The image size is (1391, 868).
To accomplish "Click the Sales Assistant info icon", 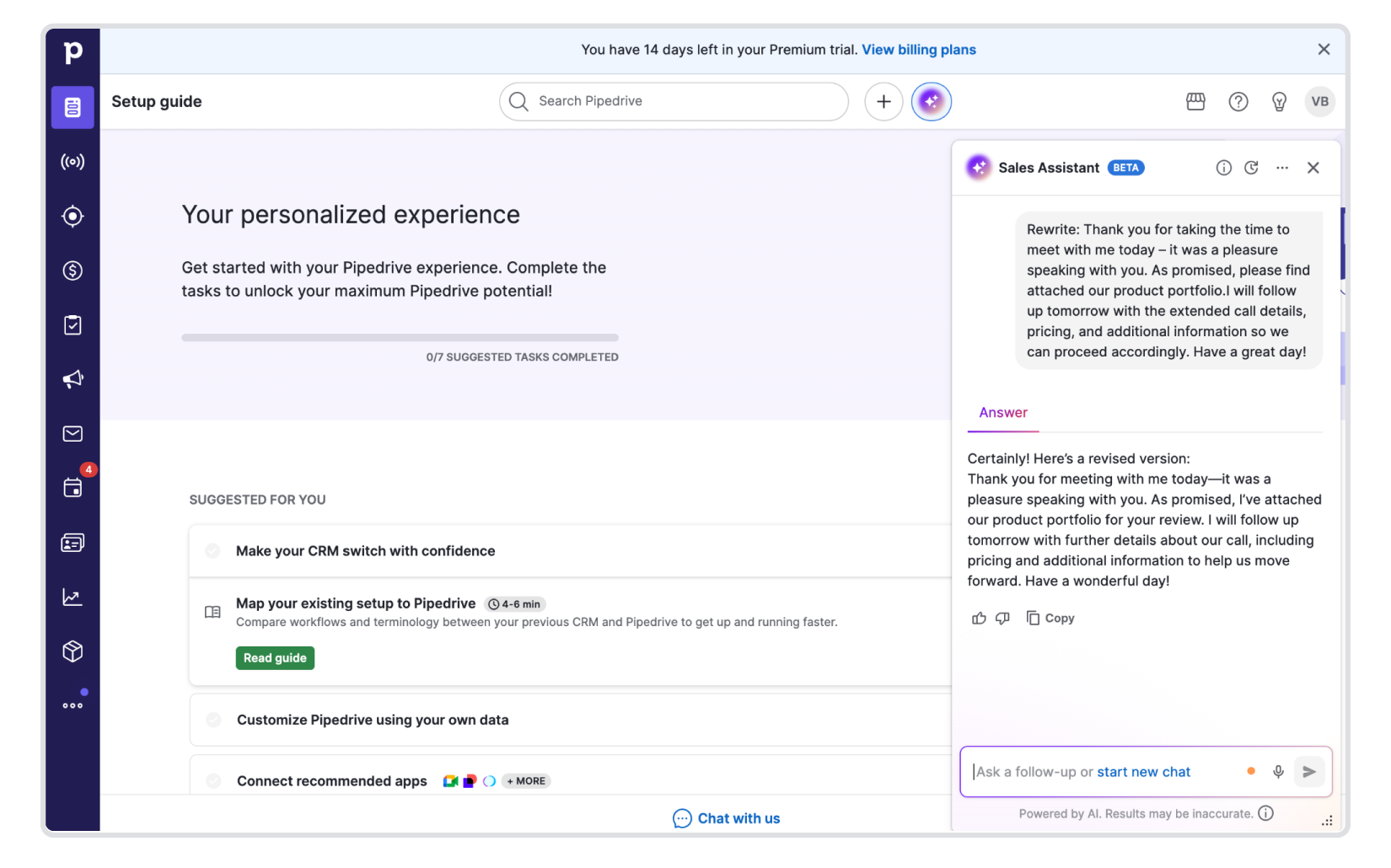I will point(1223,168).
